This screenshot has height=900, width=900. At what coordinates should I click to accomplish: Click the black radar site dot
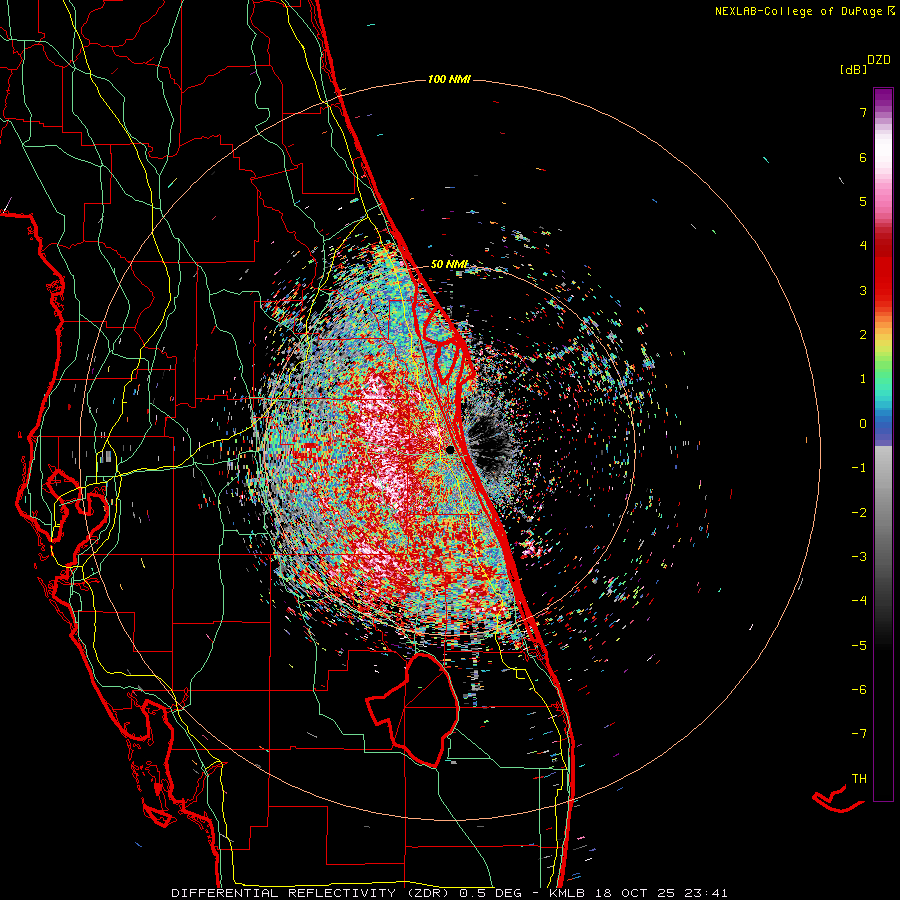(450, 449)
